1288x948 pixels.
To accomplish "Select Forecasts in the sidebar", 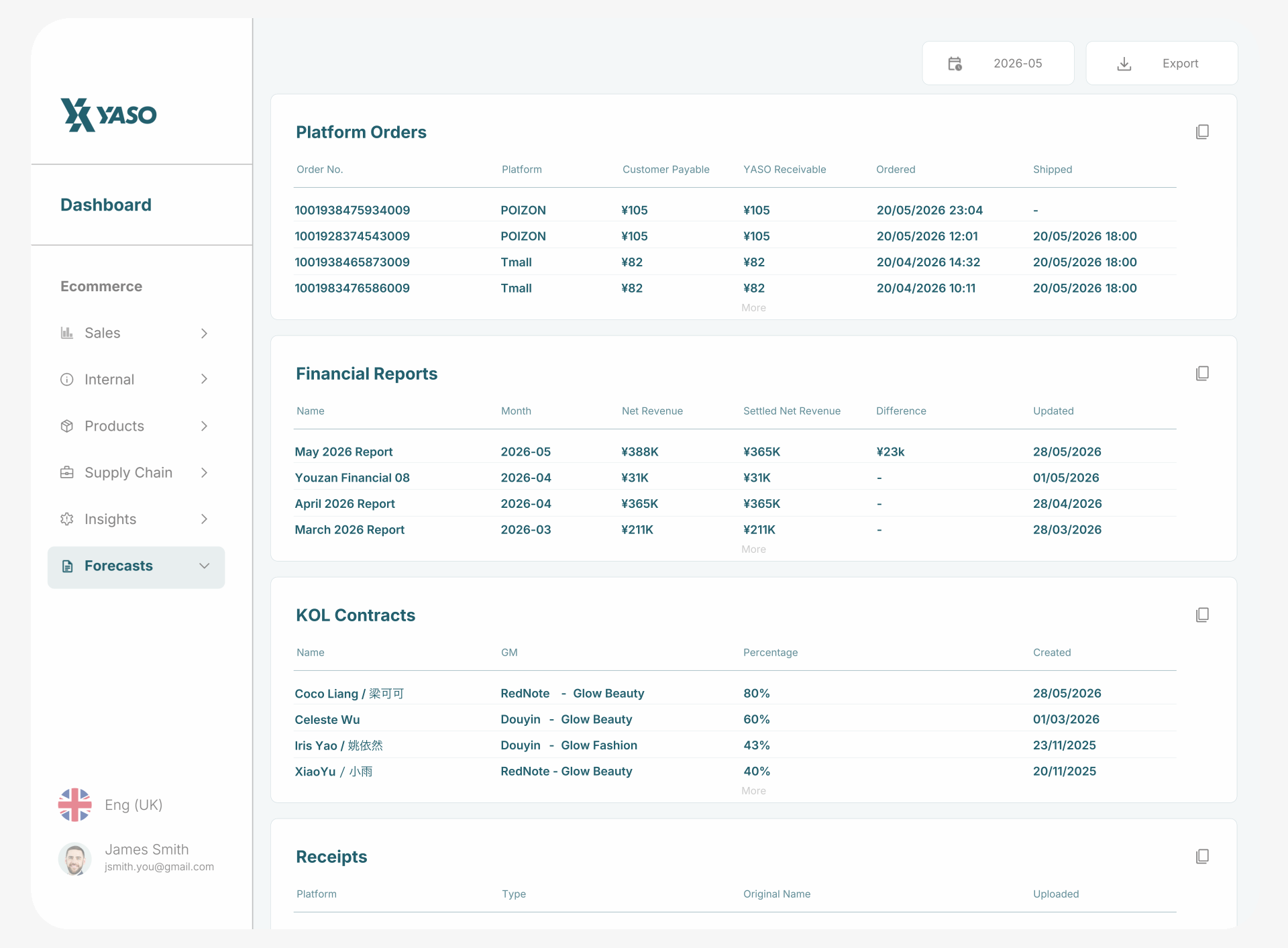I will pos(136,568).
